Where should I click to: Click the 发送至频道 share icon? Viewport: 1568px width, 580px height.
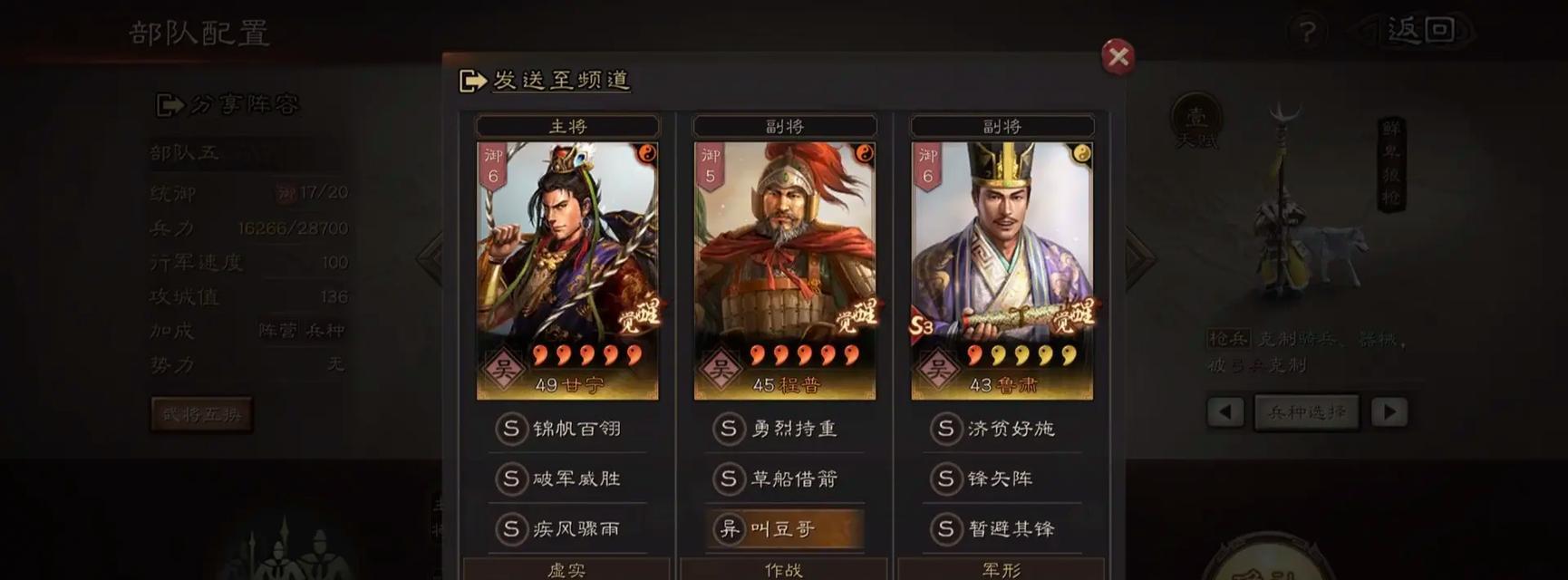473,81
